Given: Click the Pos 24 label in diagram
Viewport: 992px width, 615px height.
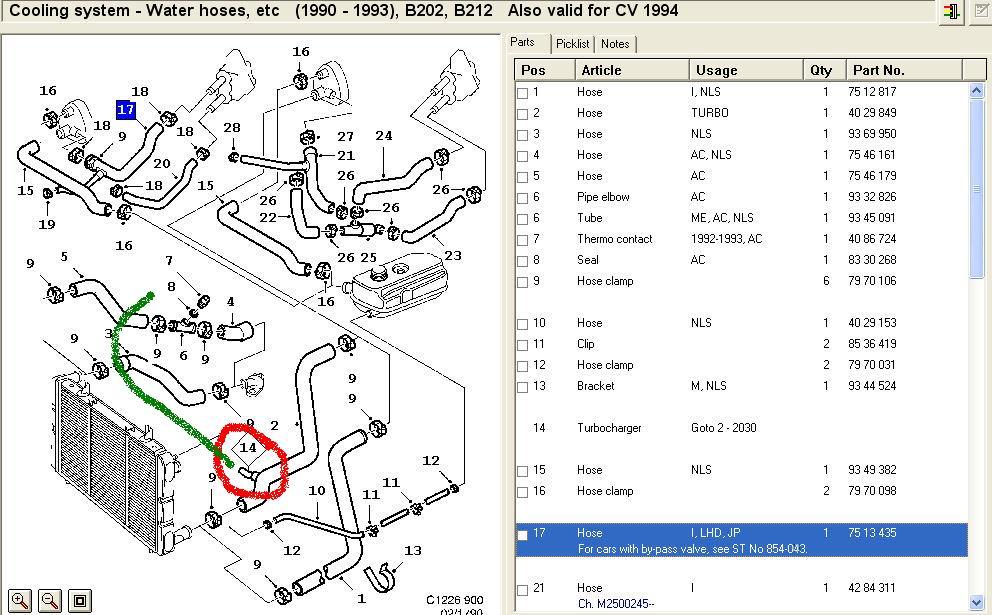Looking at the screenshot, I should click(383, 135).
